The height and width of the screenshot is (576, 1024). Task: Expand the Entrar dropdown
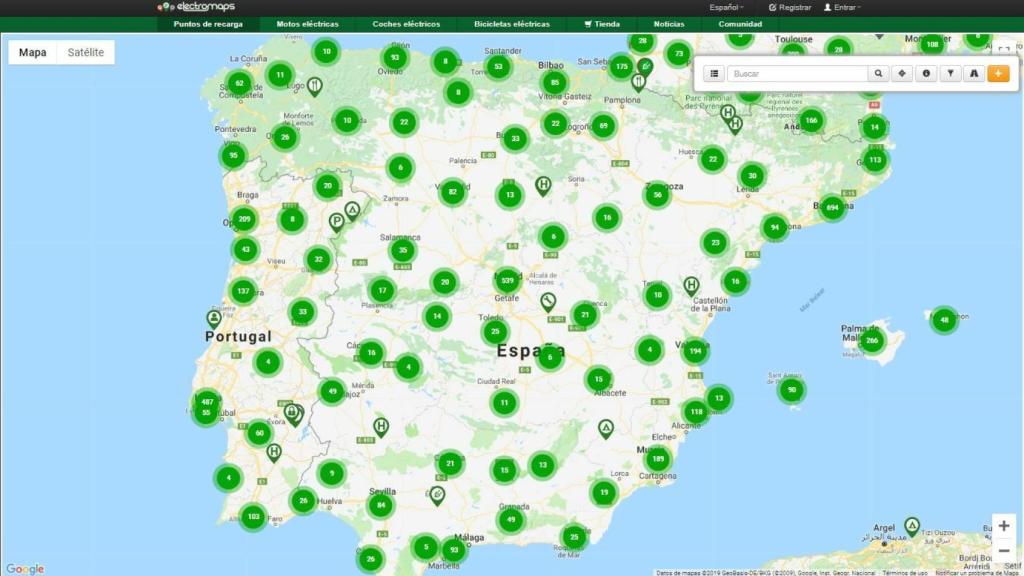tap(845, 6)
